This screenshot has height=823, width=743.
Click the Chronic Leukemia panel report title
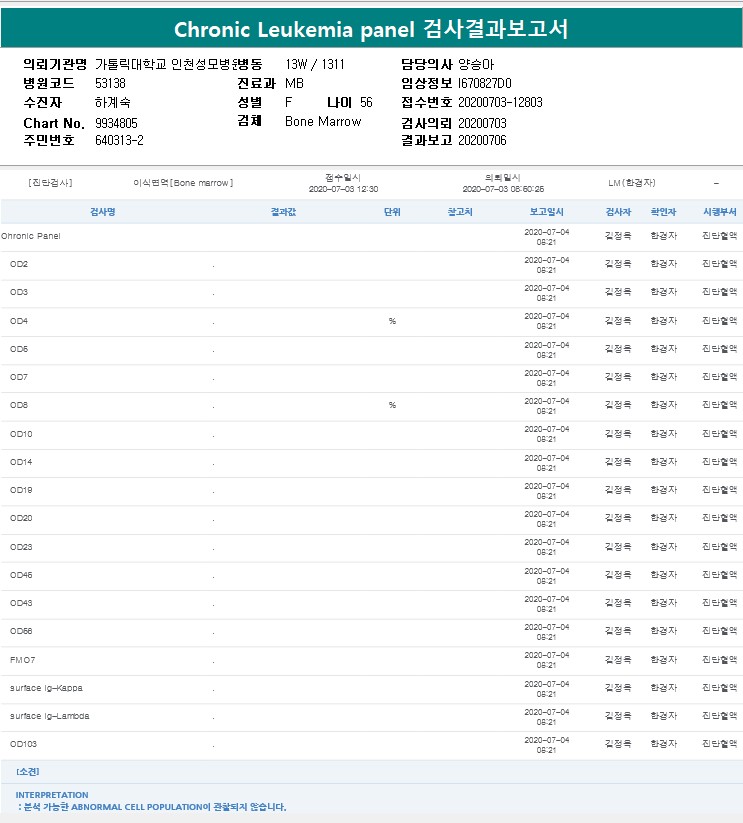[x=371, y=28]
